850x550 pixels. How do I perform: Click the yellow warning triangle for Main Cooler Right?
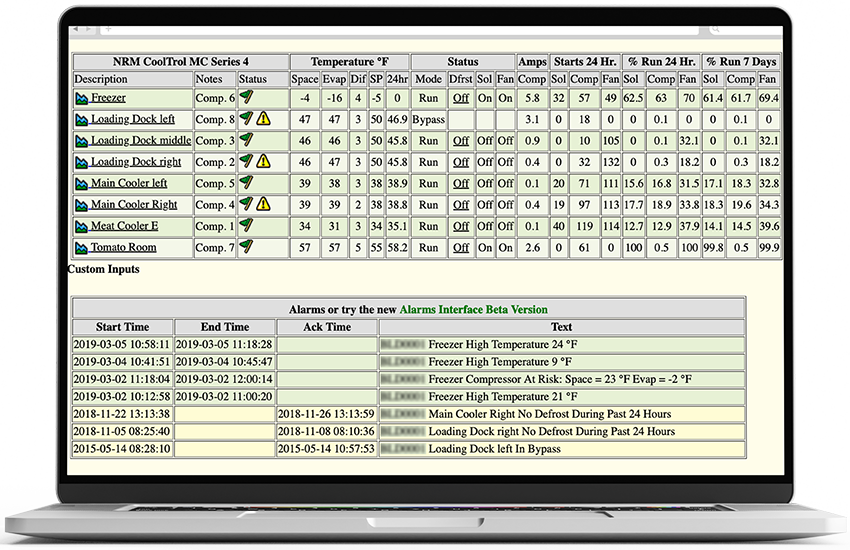click(x=263, y=204)
